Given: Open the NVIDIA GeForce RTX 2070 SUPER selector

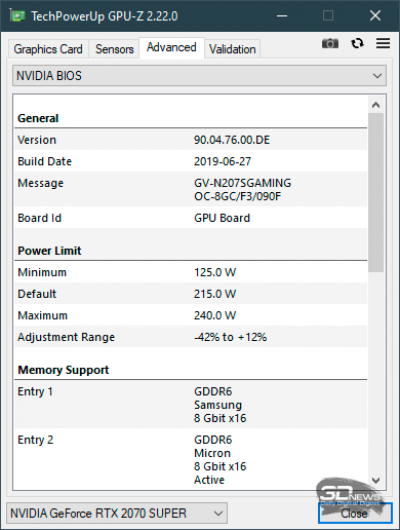Looking at the screenshot, I should pos(117,513).
